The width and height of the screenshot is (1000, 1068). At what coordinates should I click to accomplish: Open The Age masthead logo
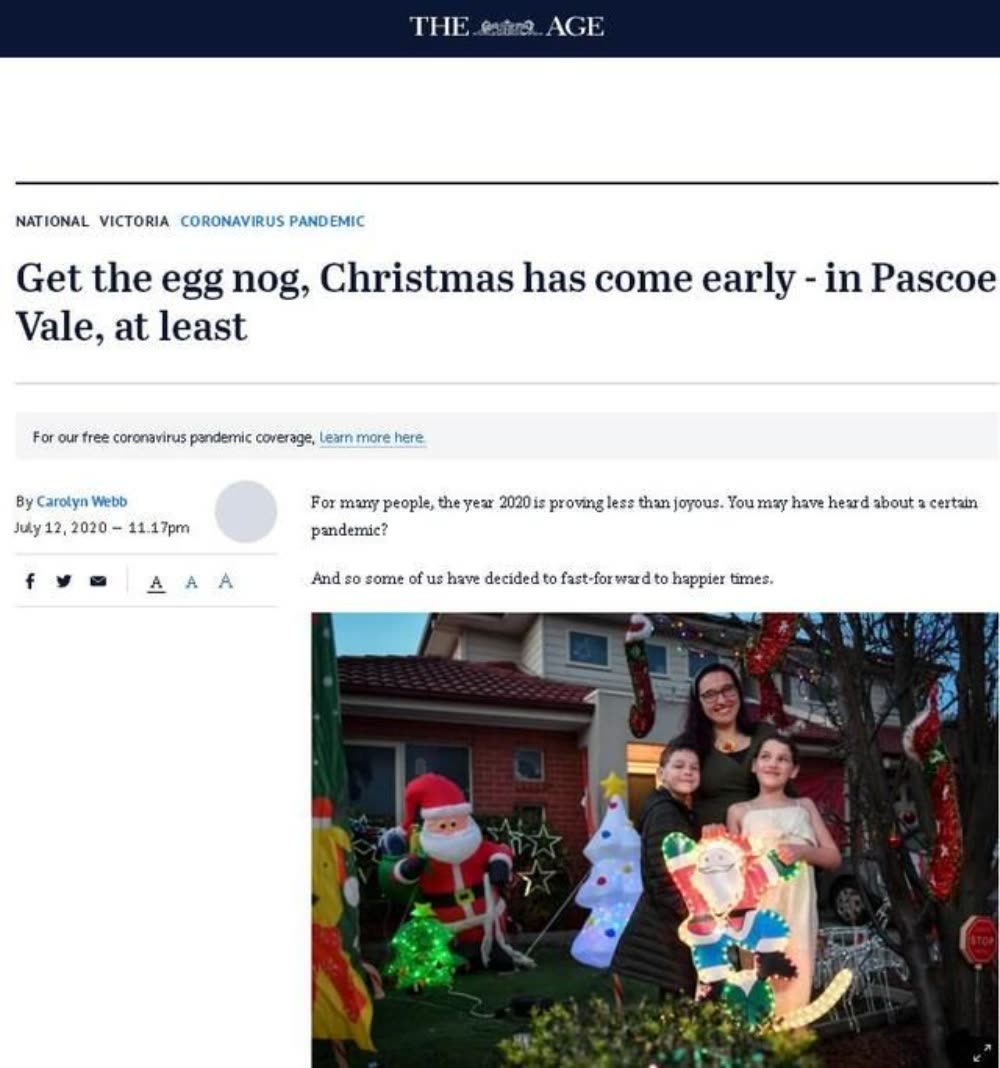coord(506,27)
